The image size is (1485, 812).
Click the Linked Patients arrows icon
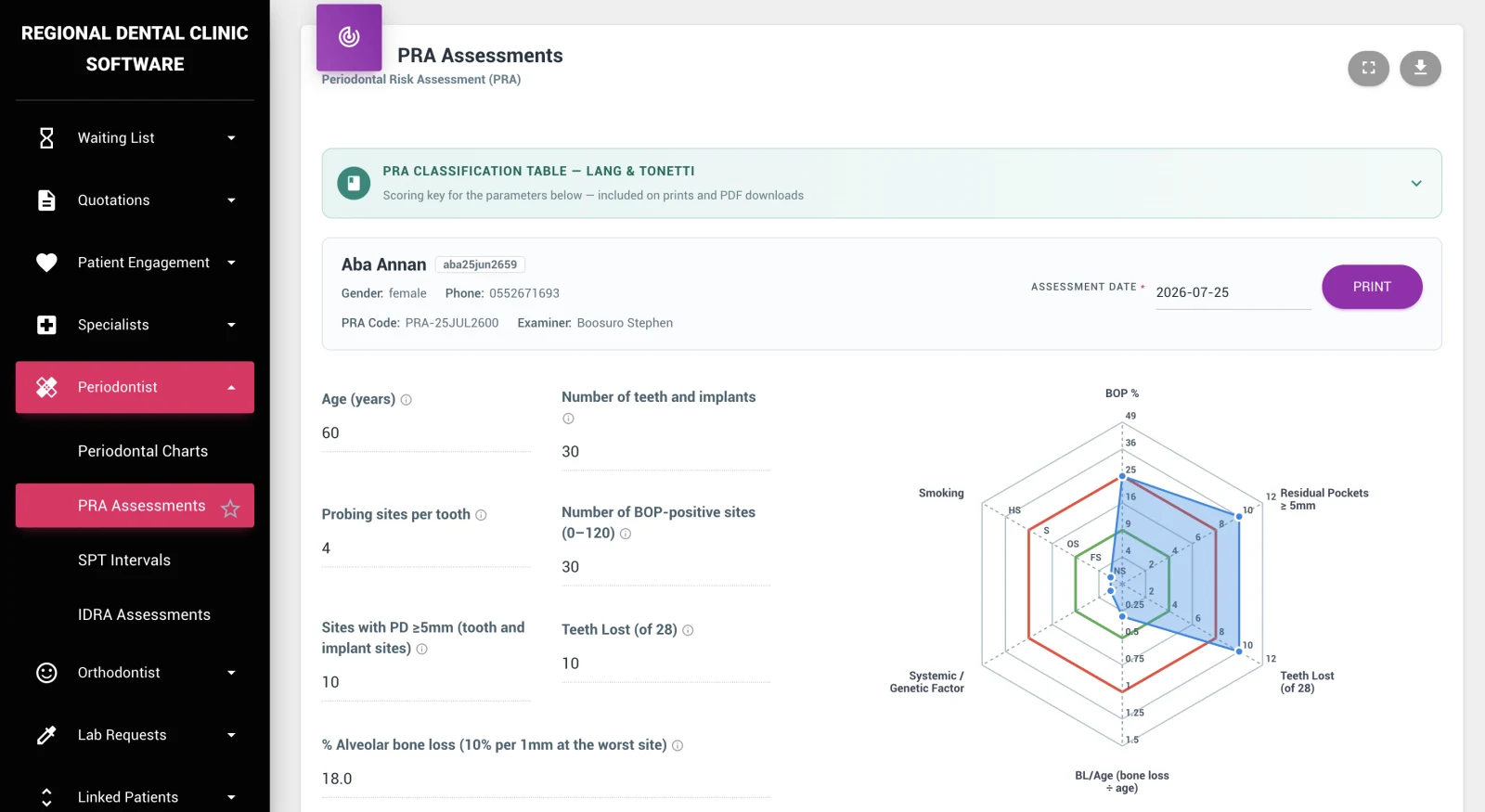click(46, 797)
